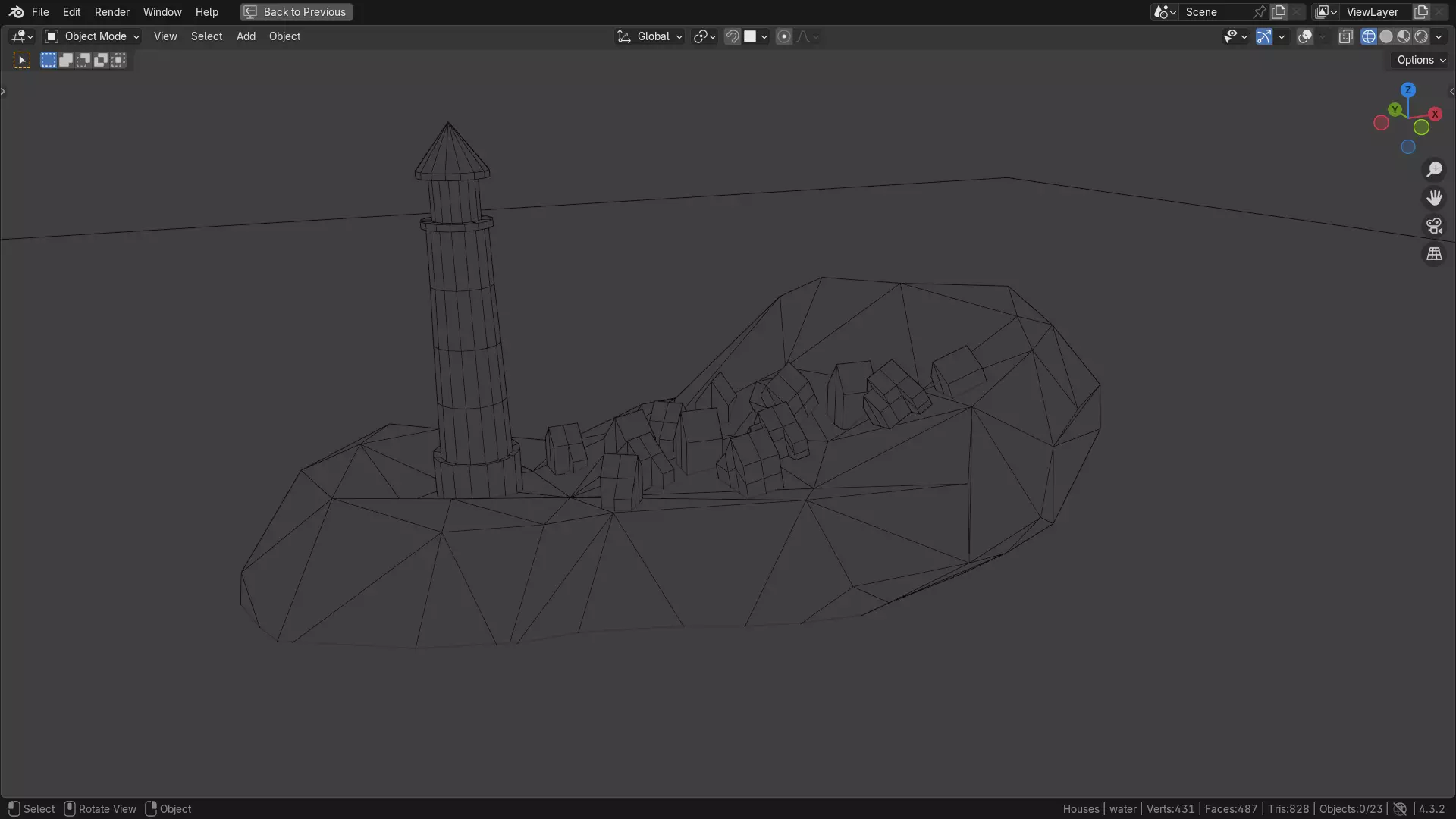
Task: Toggle proportional editing
Action: pos(784,36)
